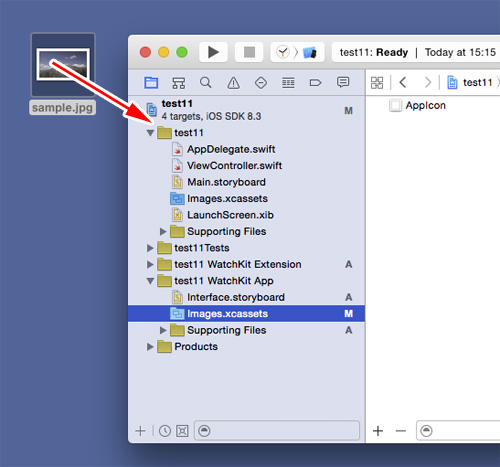Run the project with the Play button
Viewport: 500px width, 467px height.
point(213,52)
